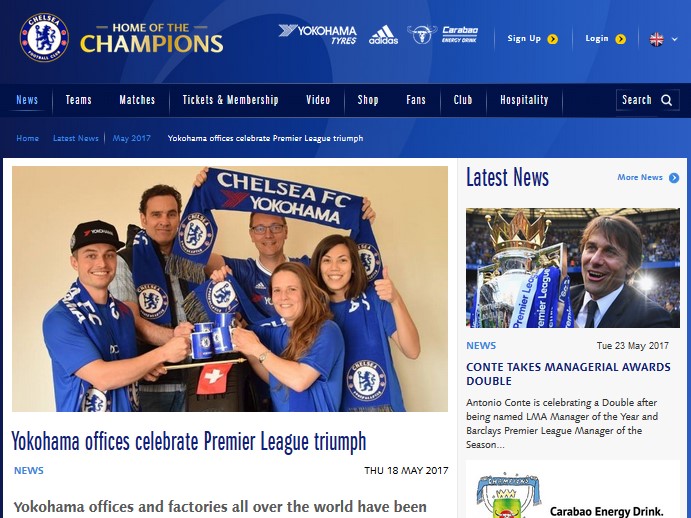Click the Conte trophy news thumbnail
Viewport: 691px width, 518px height.
point(572,268)
